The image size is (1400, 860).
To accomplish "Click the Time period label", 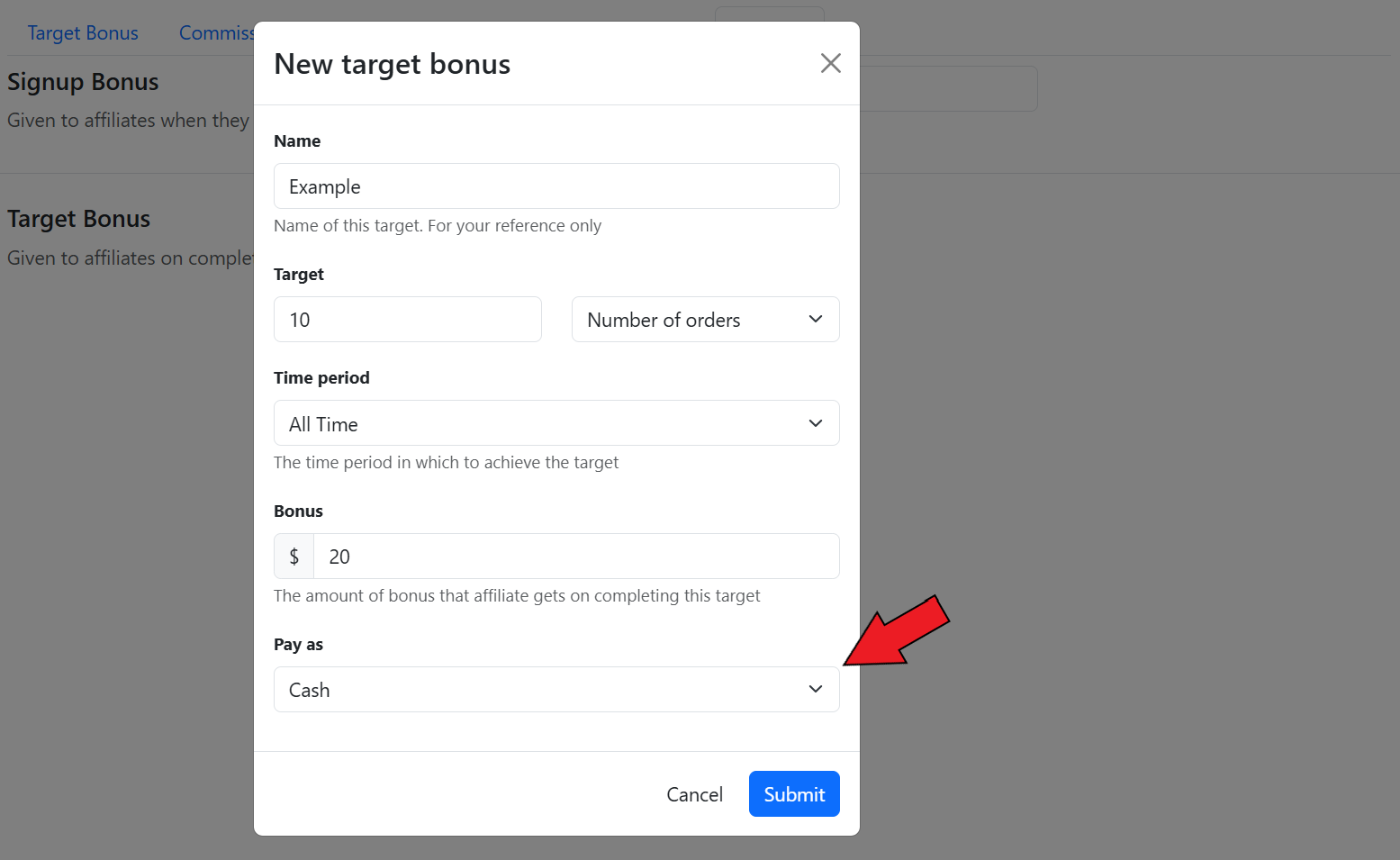I will [x=321, y=378].
